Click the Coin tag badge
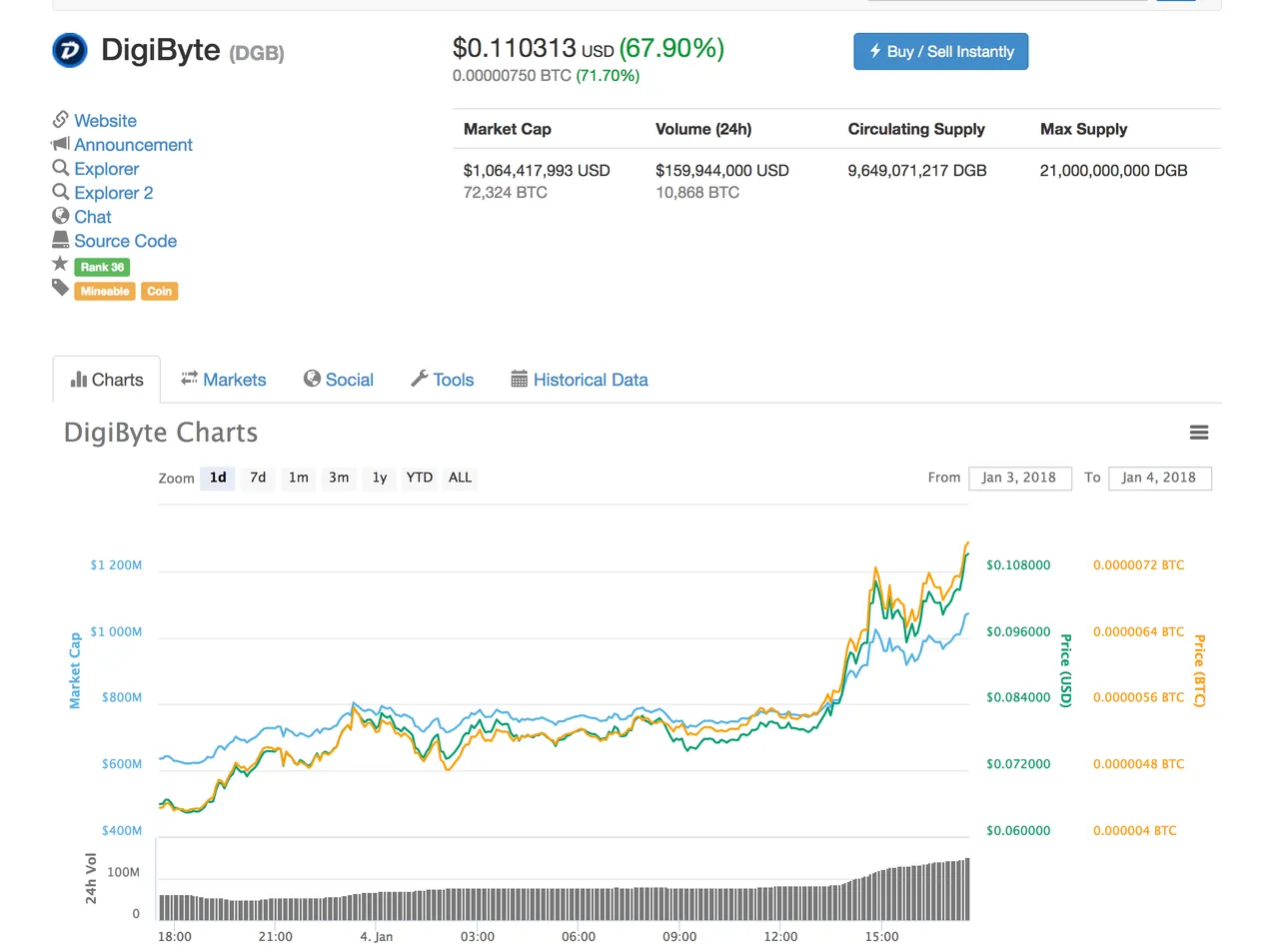This screenshot has width=1279, height=952. pyautogui.click(x=159, y=291)
